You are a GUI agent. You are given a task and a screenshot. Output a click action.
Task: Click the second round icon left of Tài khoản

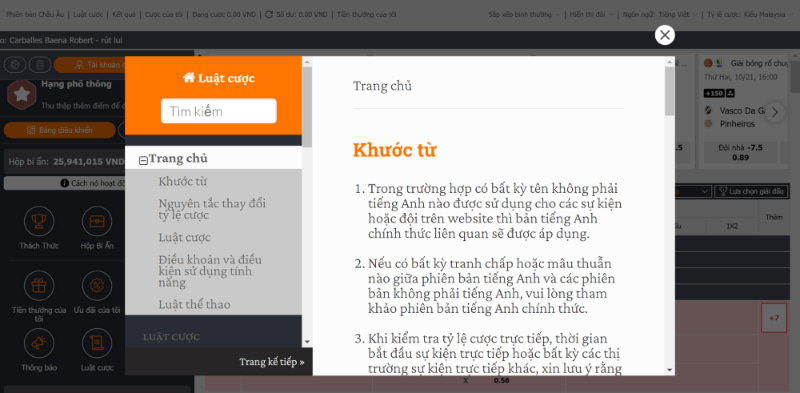[x=39, y=65]
